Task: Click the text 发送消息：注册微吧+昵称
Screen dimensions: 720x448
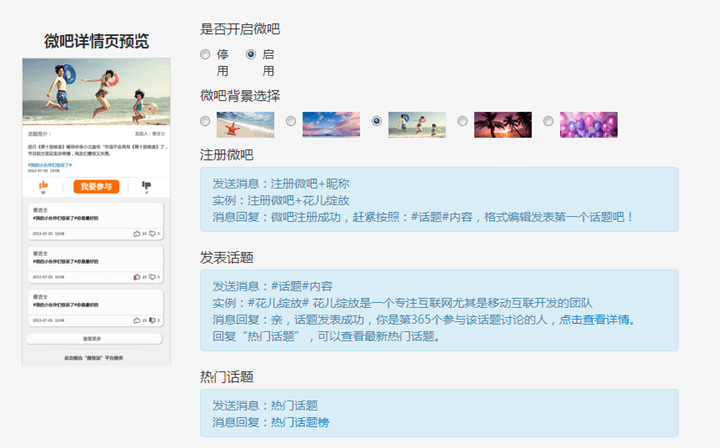Action: pyautogui.click(x=281, y=184)
